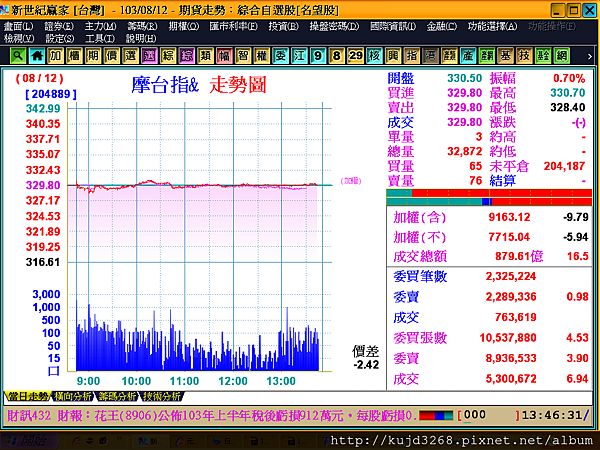Open the 期 futures toolbar icon
Image resolution: width=600 pixels, height=450 pixels.
[x=93, y=56]
